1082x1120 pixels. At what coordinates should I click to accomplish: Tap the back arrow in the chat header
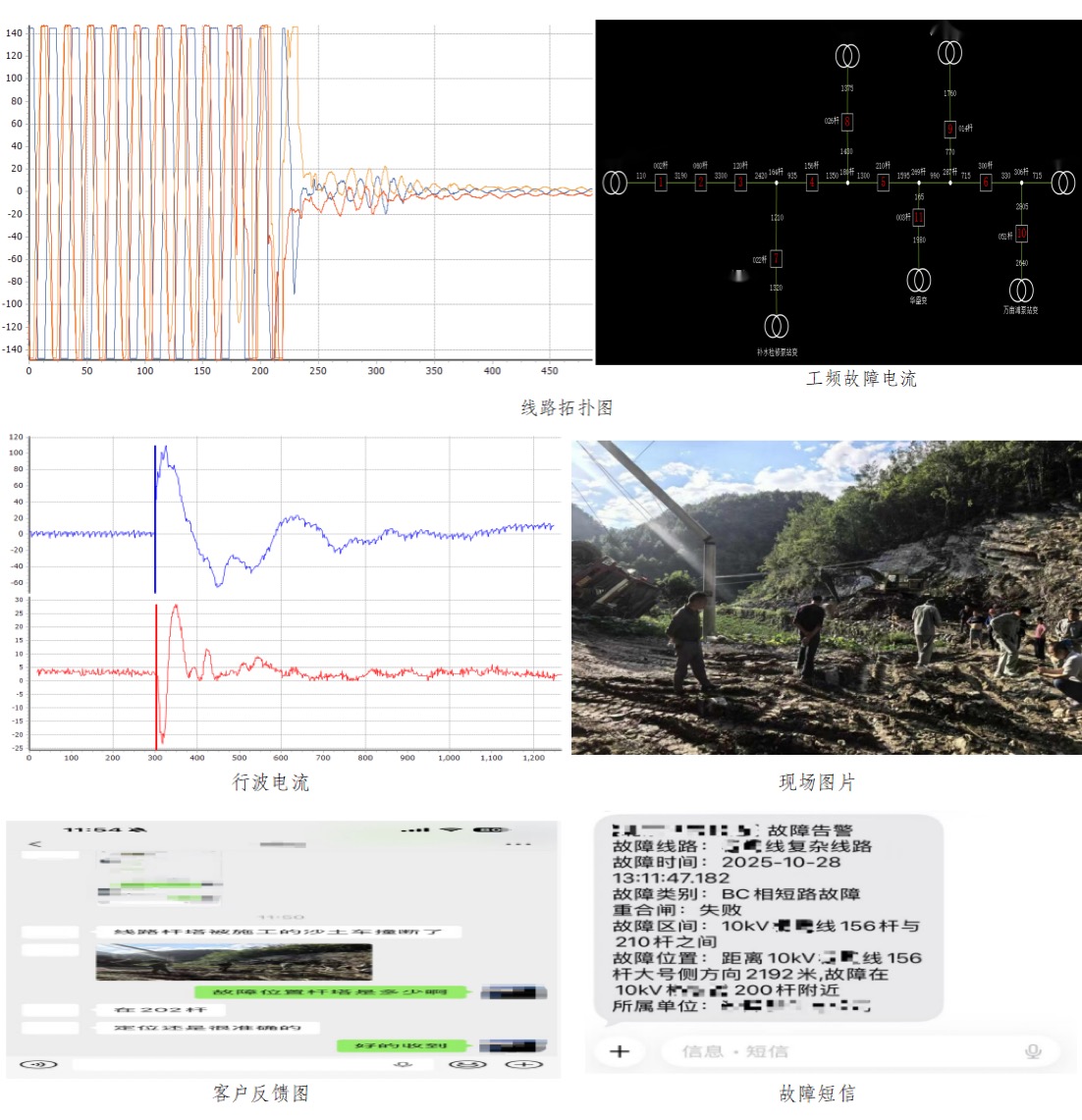coord(34,843)
